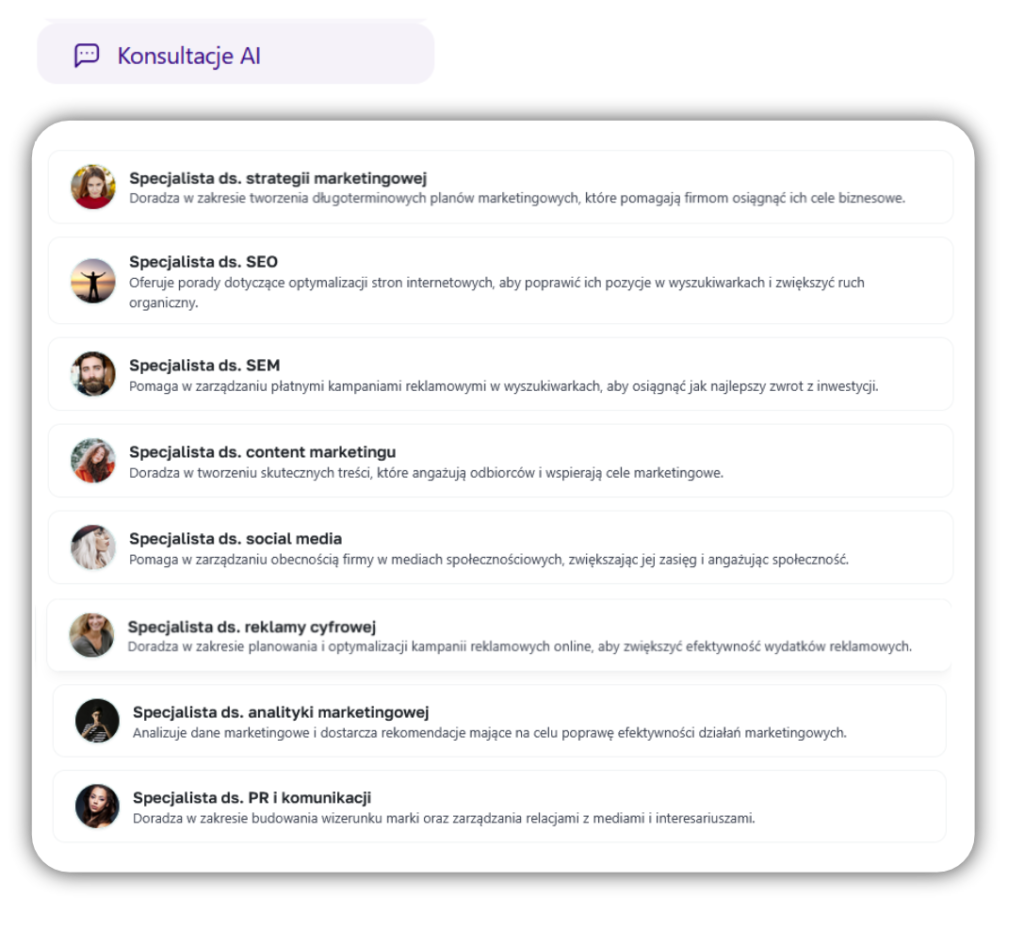Click the PR description about budowania wizerunku marki
Image resolution: width=1024 pixels, height=930 pixels.
coord(444,818)
